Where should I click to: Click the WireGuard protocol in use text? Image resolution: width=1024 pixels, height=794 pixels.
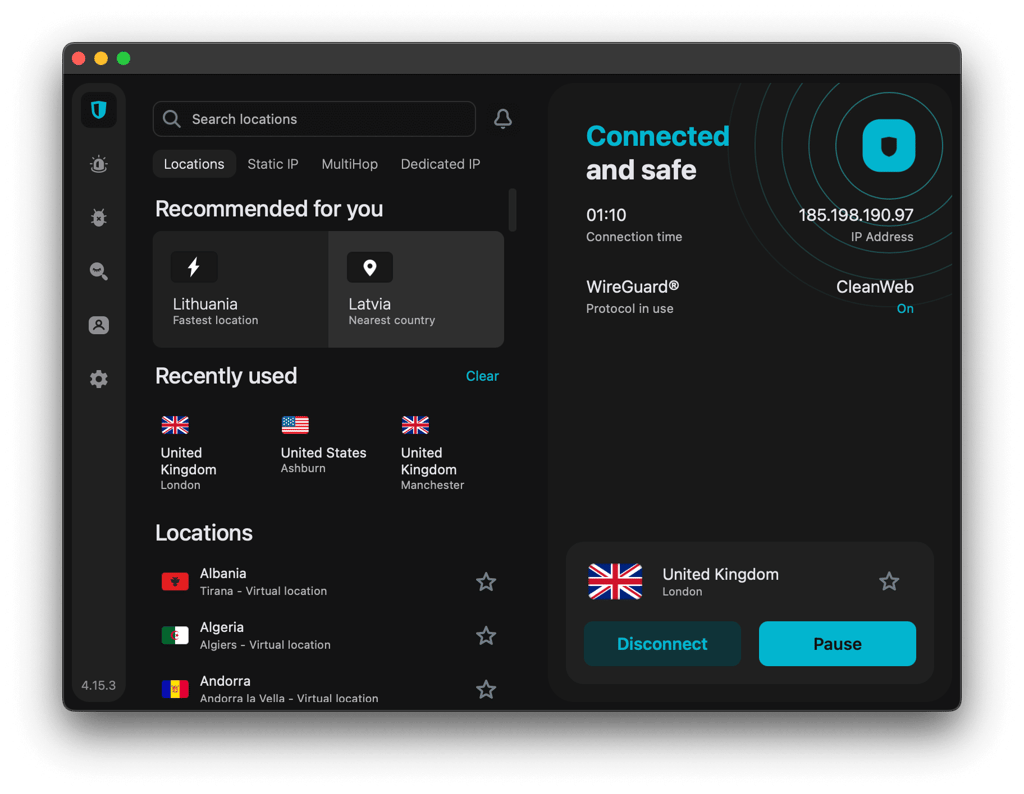[x=632, y=296]
